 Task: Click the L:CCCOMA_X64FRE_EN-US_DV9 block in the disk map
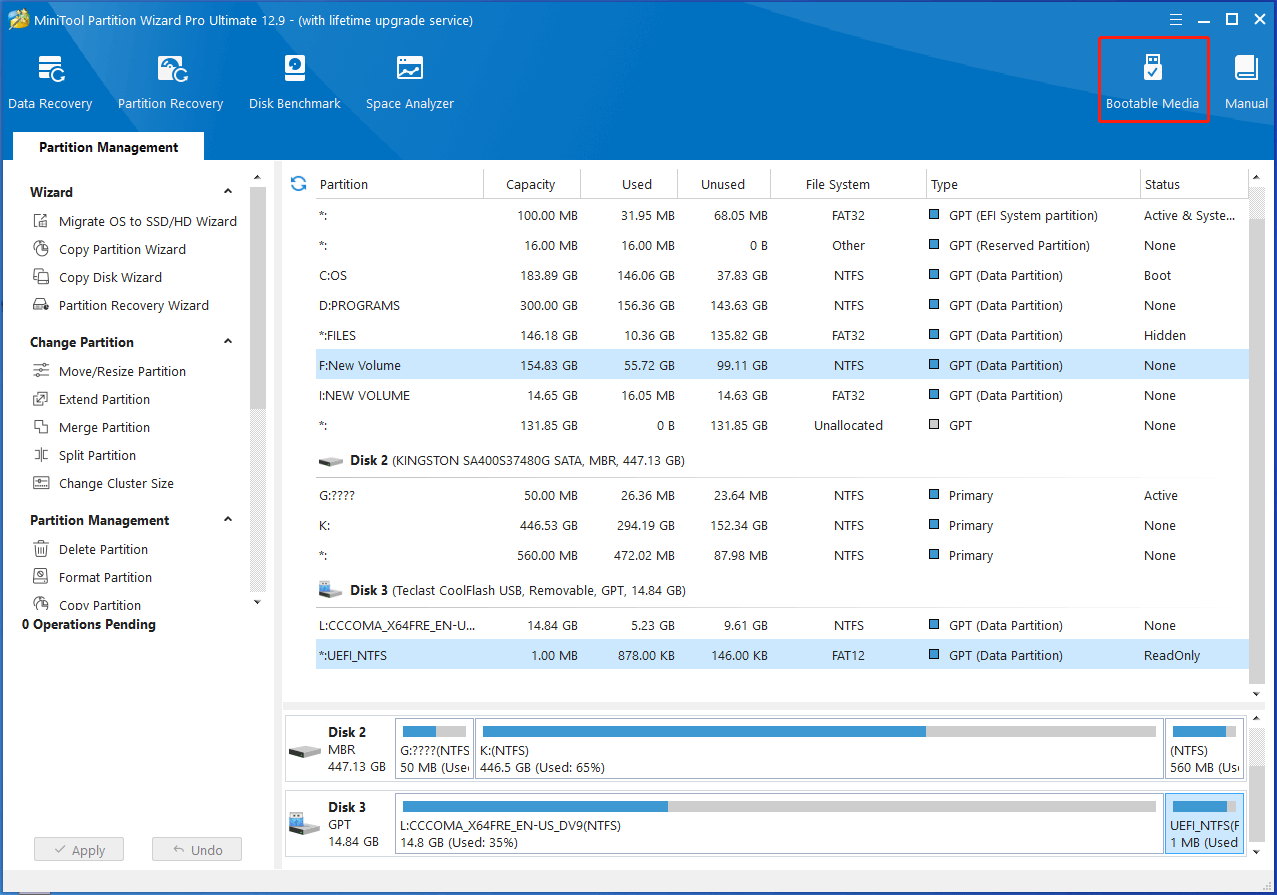[779, 824]
